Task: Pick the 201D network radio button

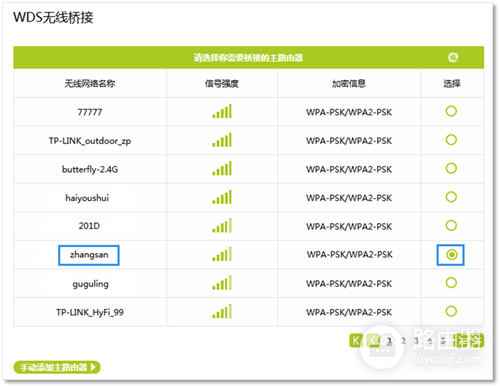Action: point(451,226)
